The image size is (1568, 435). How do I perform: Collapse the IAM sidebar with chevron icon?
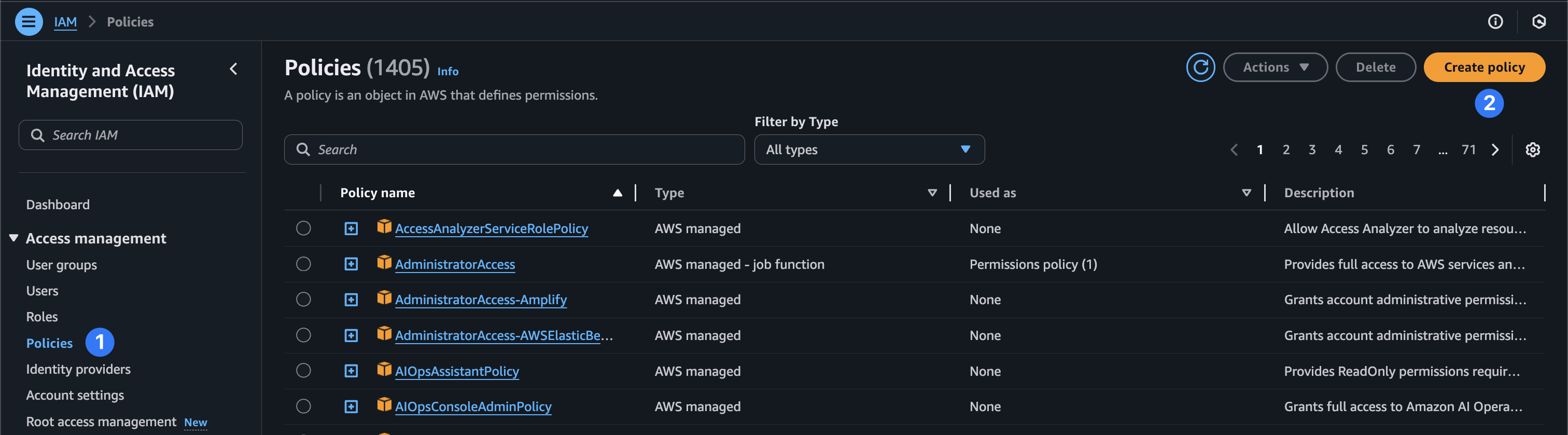click(233, 70)
